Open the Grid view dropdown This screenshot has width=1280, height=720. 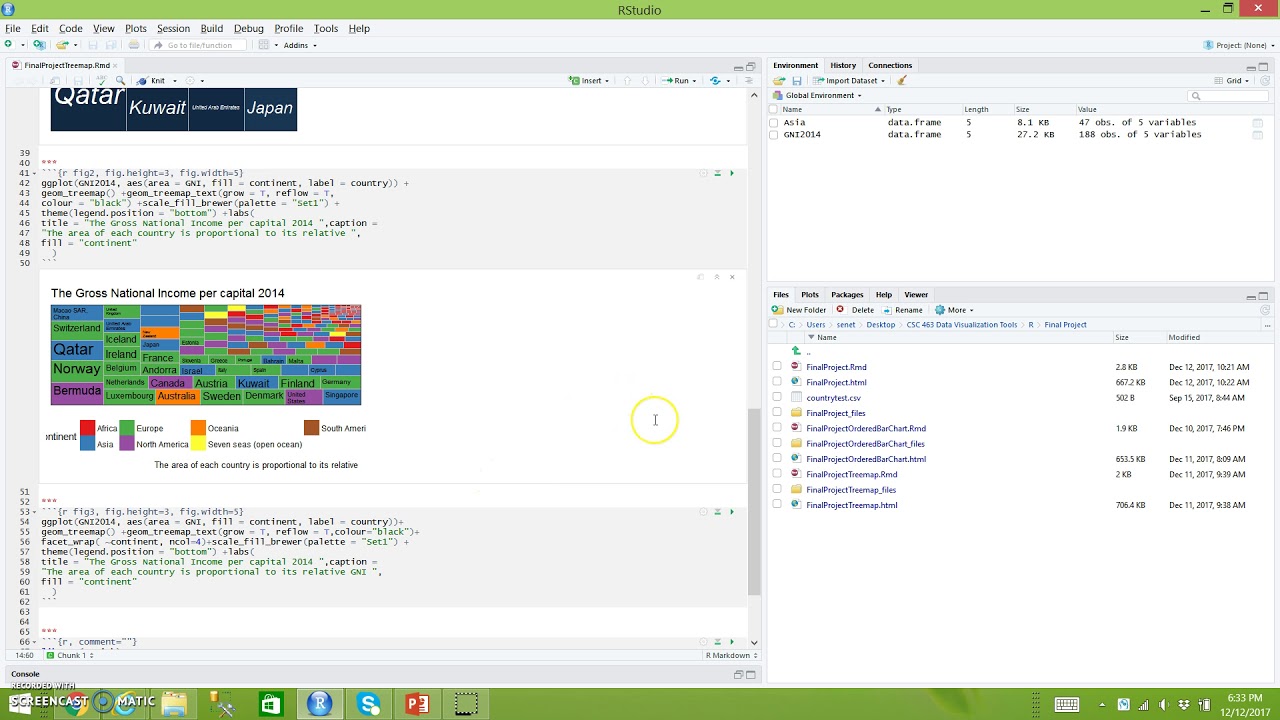(1232, 81)
